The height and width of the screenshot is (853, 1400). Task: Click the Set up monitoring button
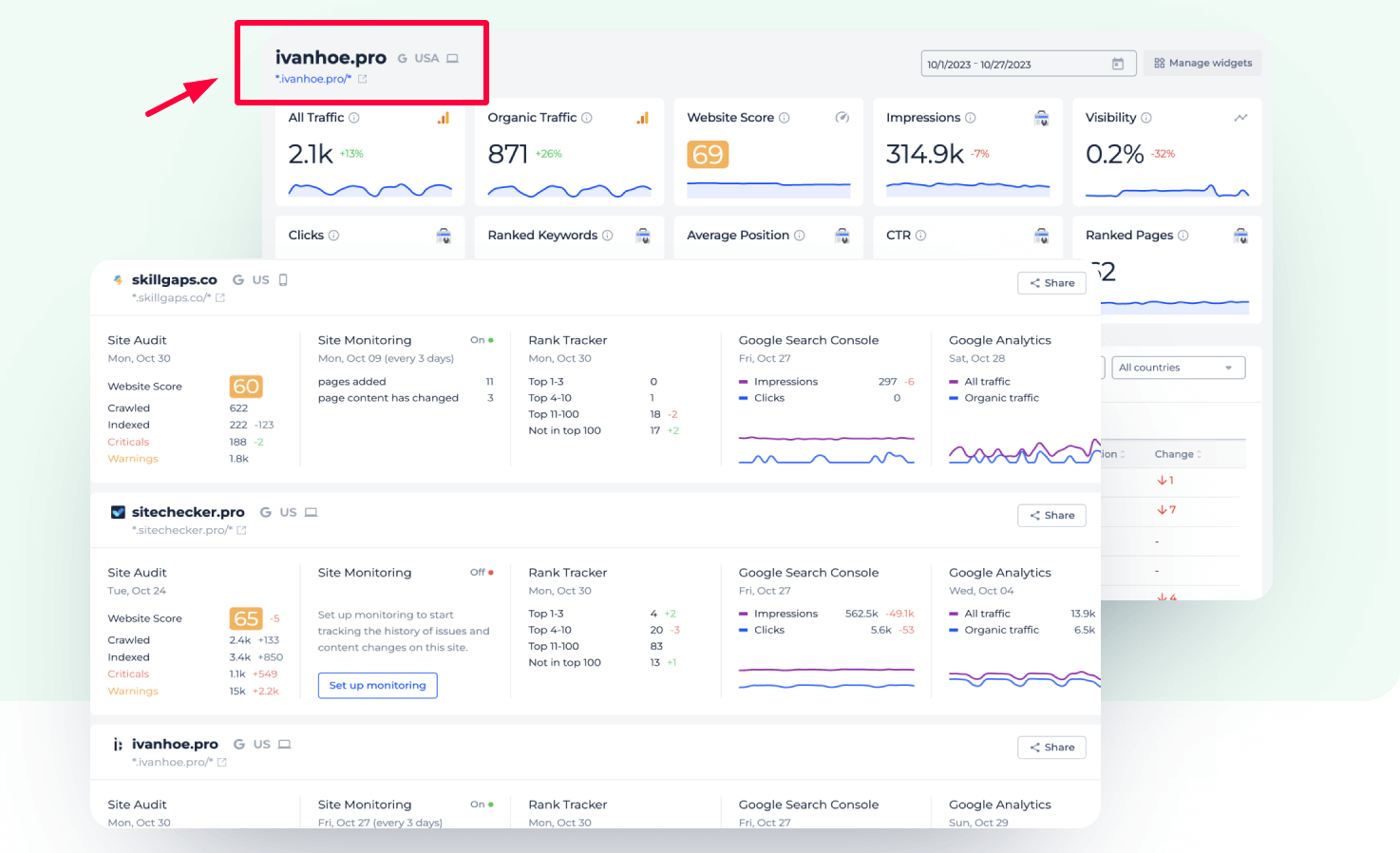coord(377,686)
